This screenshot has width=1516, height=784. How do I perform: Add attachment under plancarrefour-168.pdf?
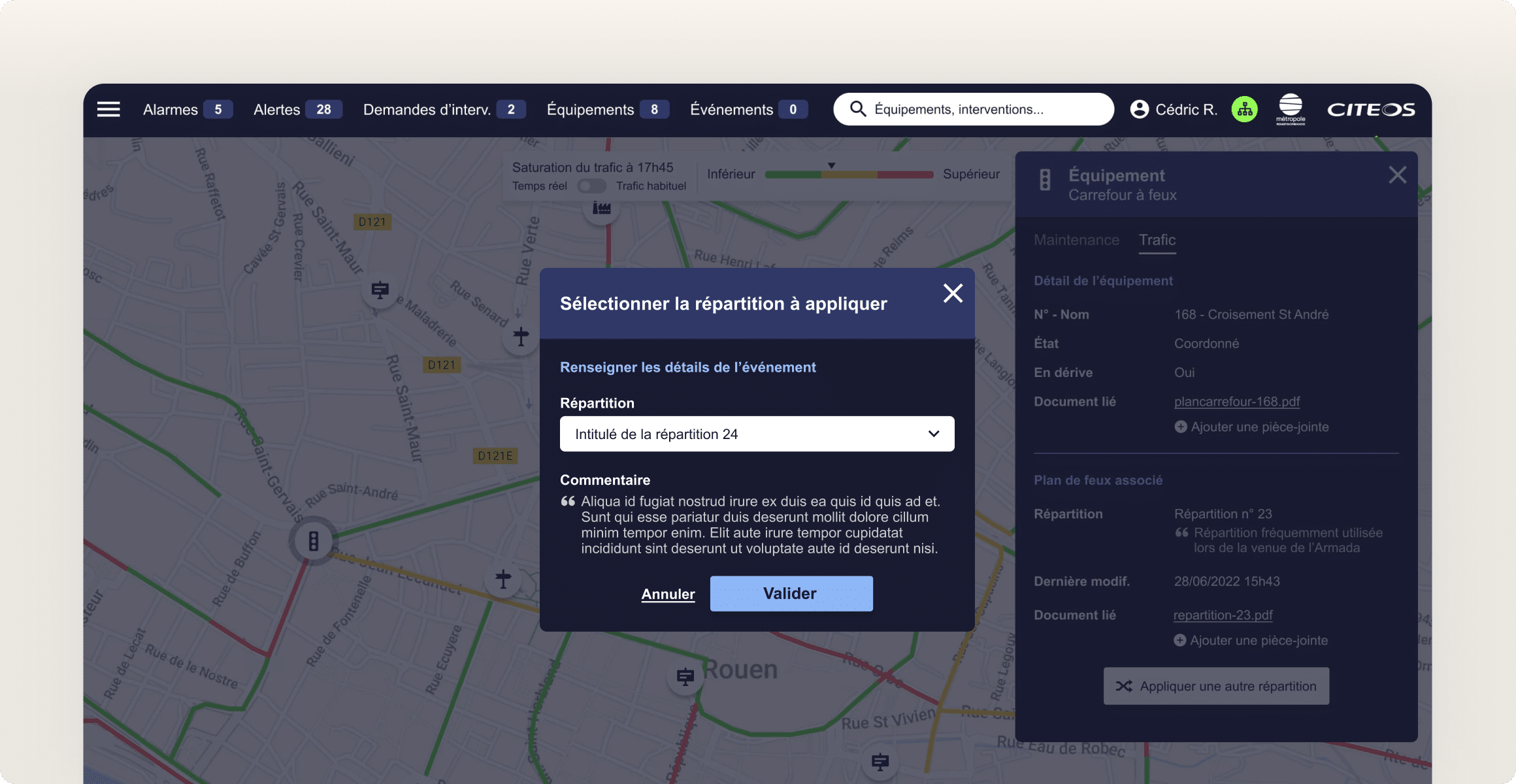(1251, 427)
